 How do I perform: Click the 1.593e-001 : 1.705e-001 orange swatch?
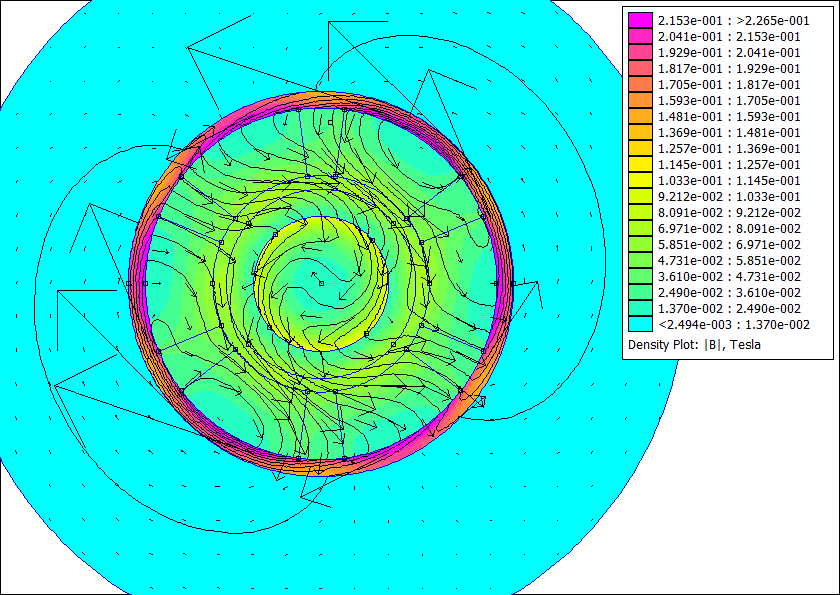point(640,100)
